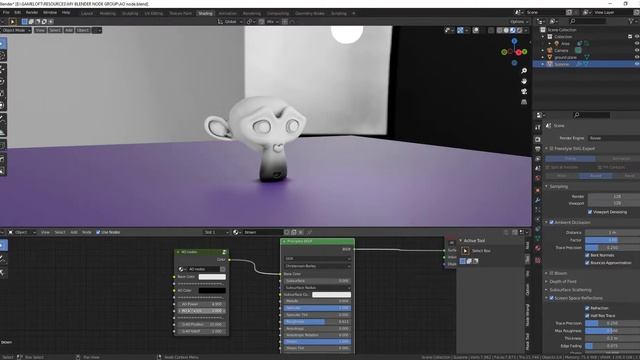Open the material Slot 1 dropdown
Screen dimensions: 640x360
point(216,232)
